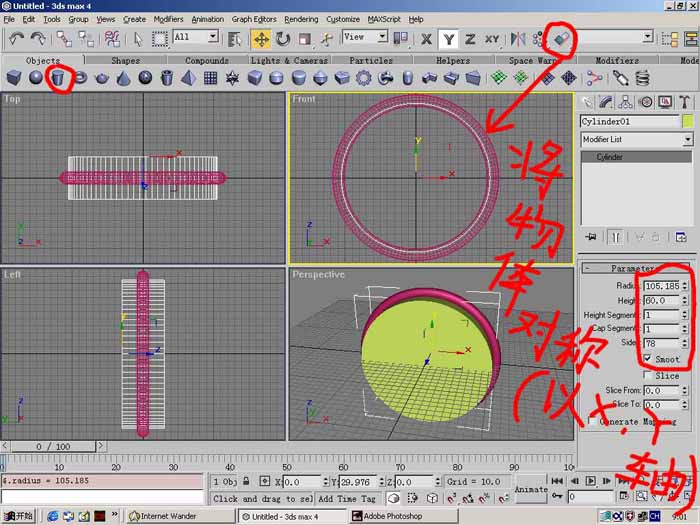Click the Cylinder01 object name field
Viewport: 700px width, 525px height.
(x=630, y=121)
